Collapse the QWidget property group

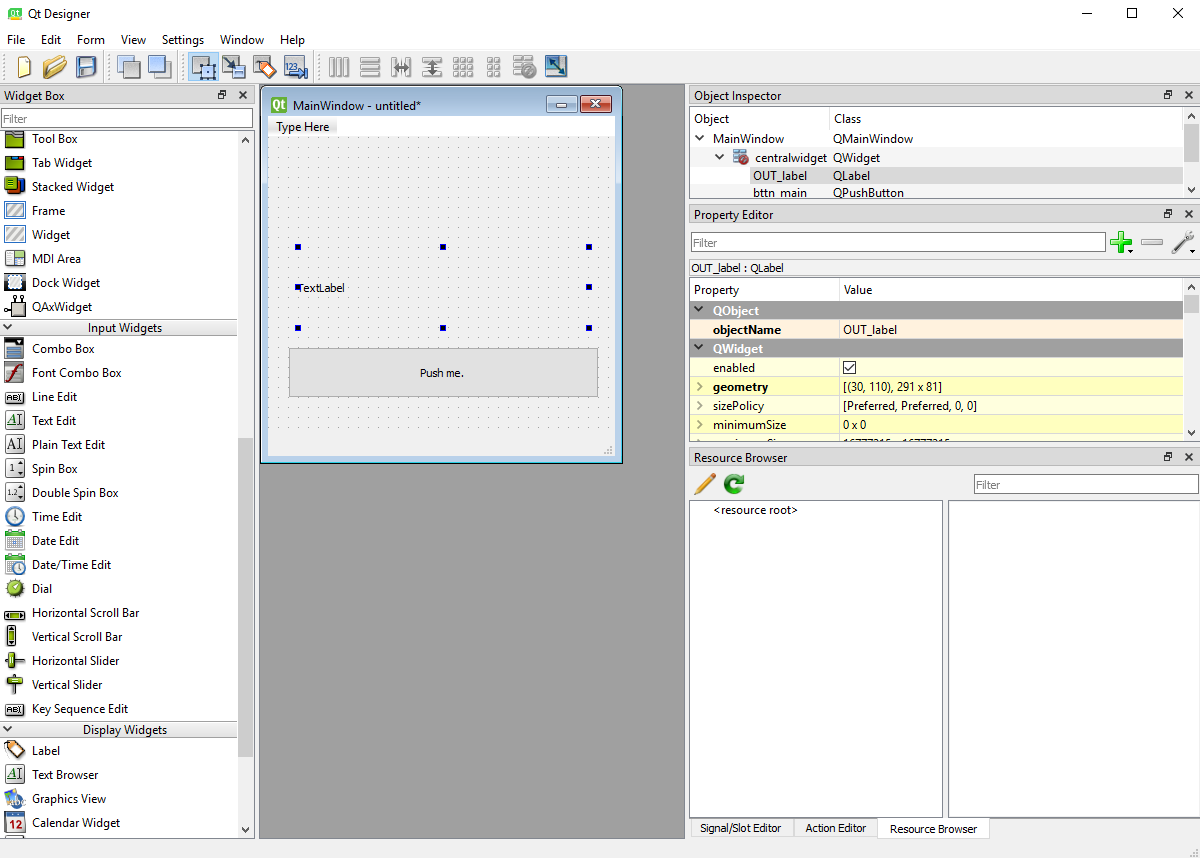699,349
